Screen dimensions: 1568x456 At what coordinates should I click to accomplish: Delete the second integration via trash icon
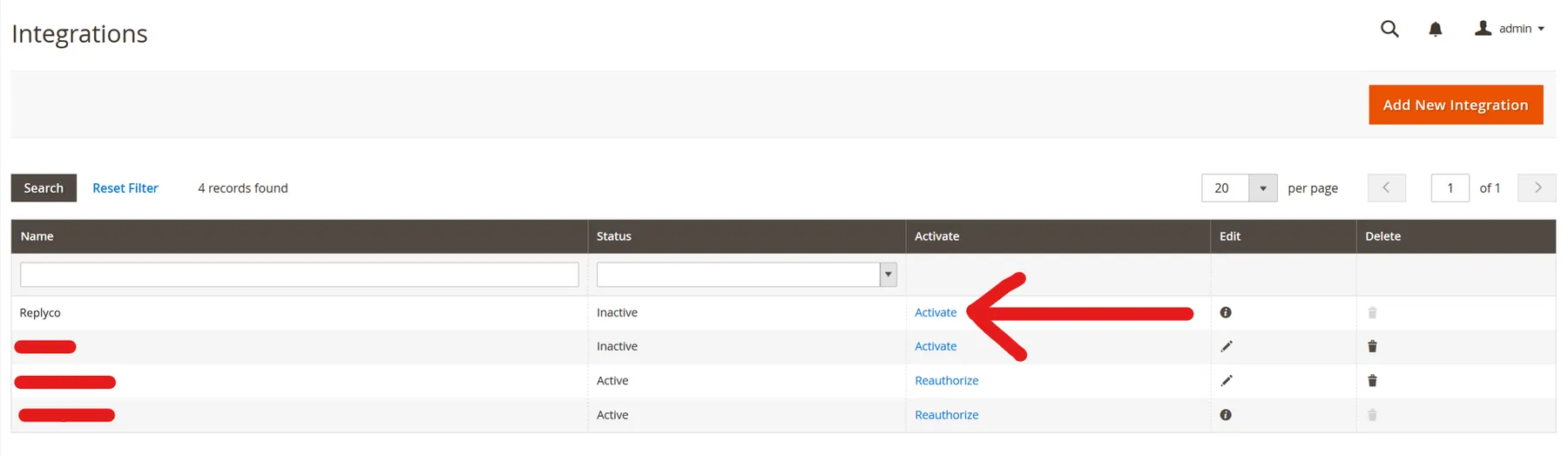[1372, 346]
